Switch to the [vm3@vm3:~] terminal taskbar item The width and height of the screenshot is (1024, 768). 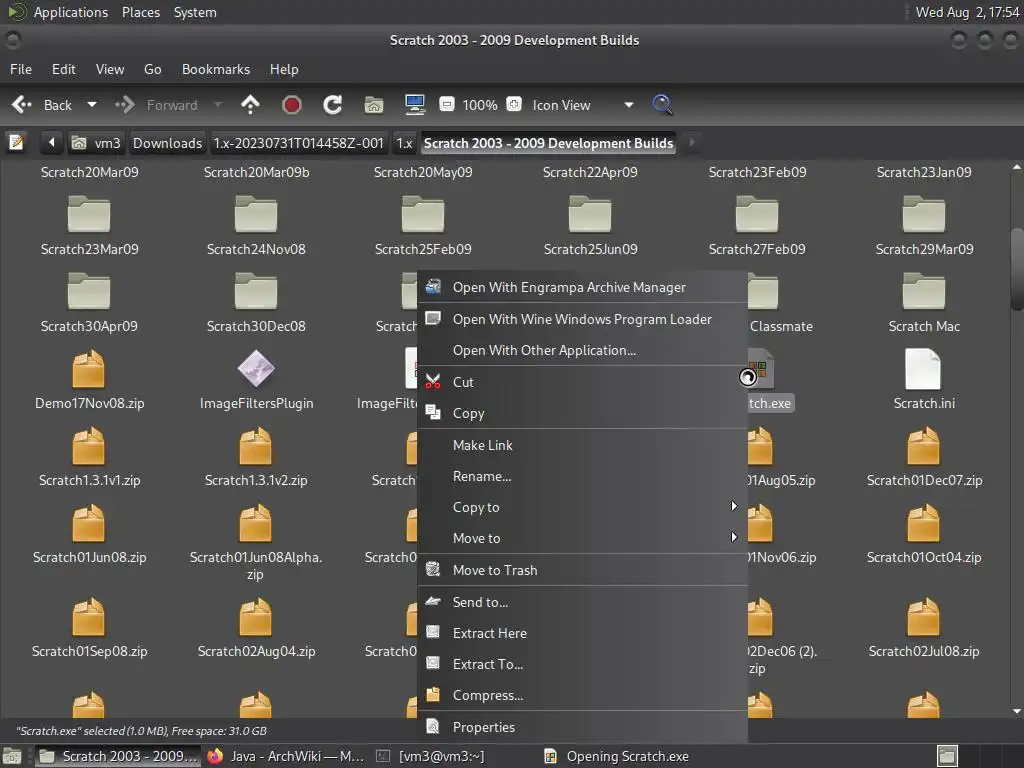(430, 756)
